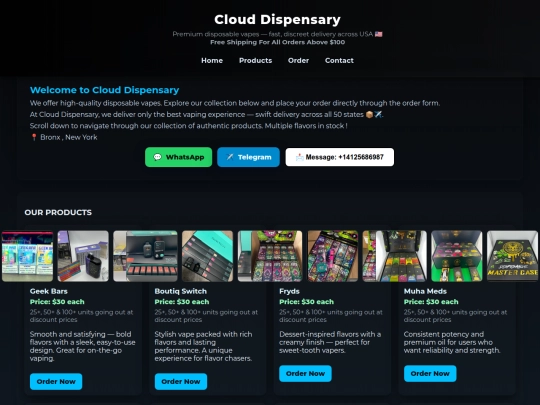Click the Message phone number button
Screen dimensions: 540x405
(340, 157)
